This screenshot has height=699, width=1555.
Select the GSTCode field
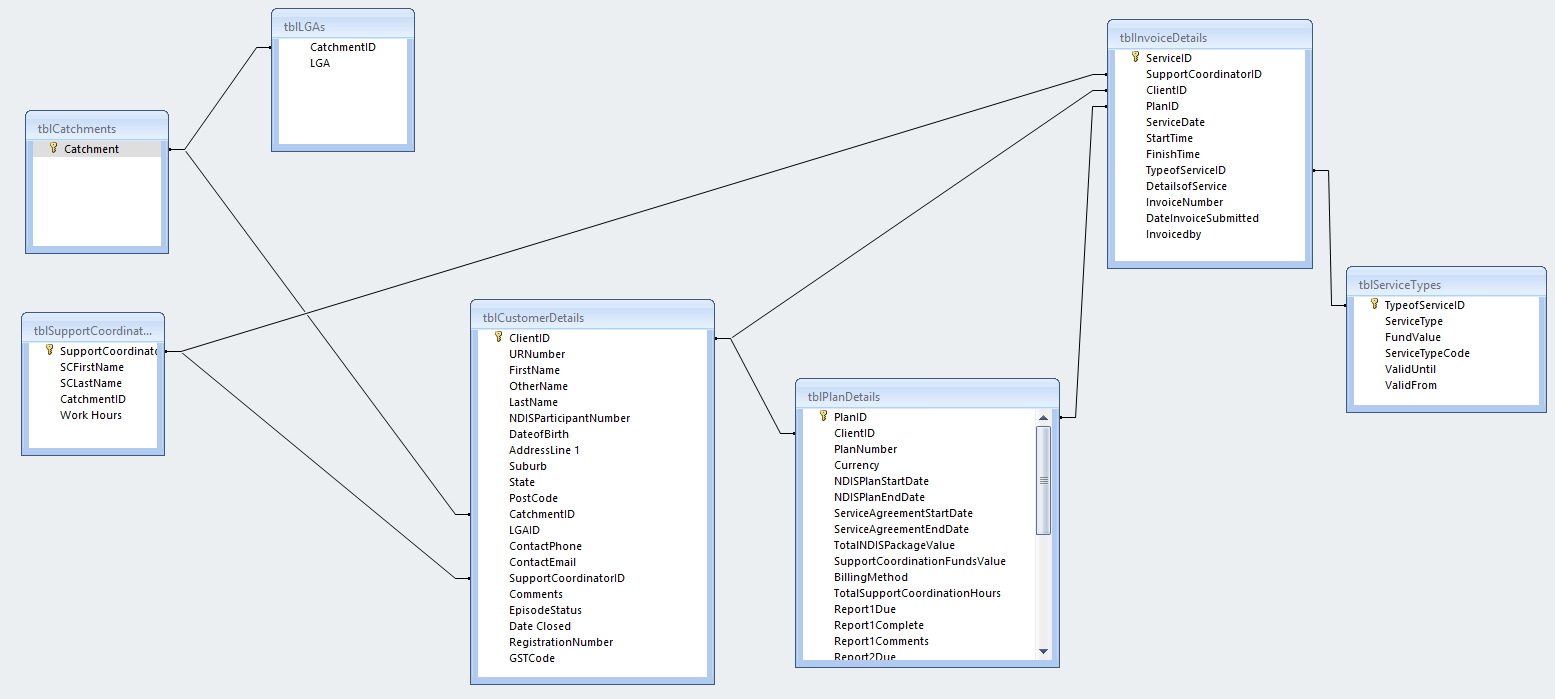pyautogui.click(x=532, y=658)
